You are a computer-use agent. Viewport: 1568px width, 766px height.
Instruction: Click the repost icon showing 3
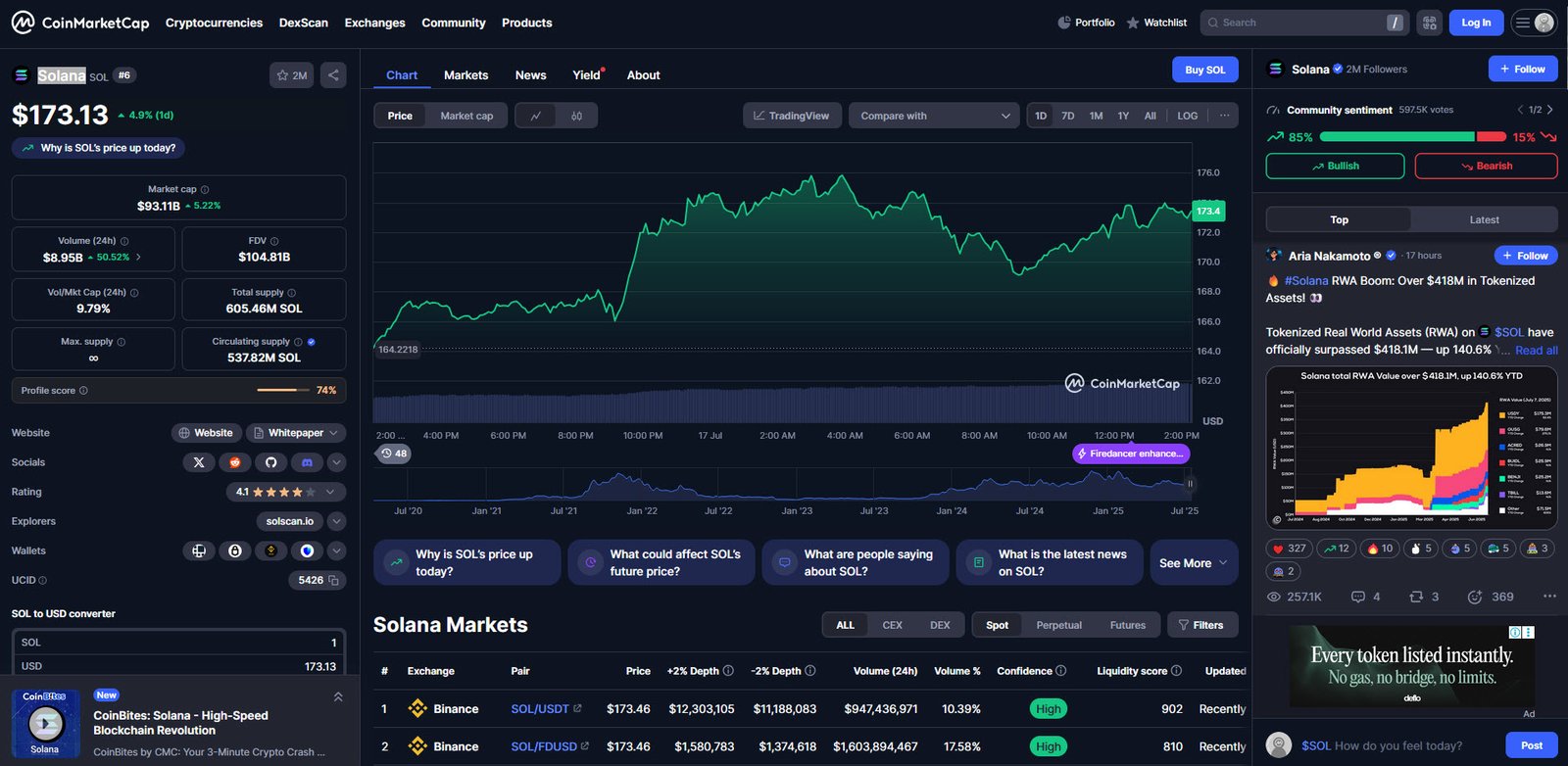tap(1424, 597)
